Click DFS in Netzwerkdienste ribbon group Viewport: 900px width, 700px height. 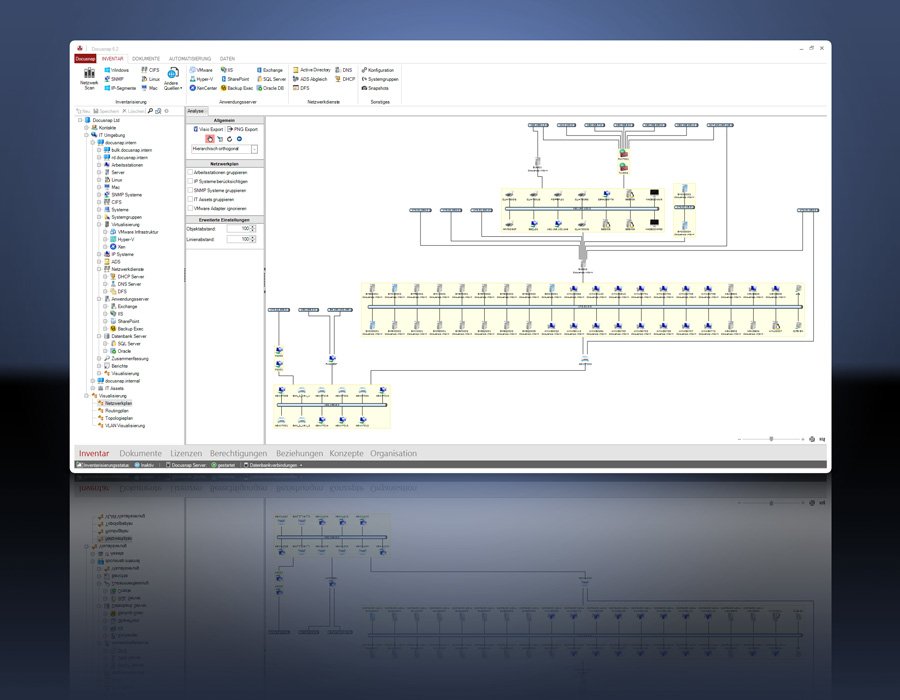[x=301, y=88]
